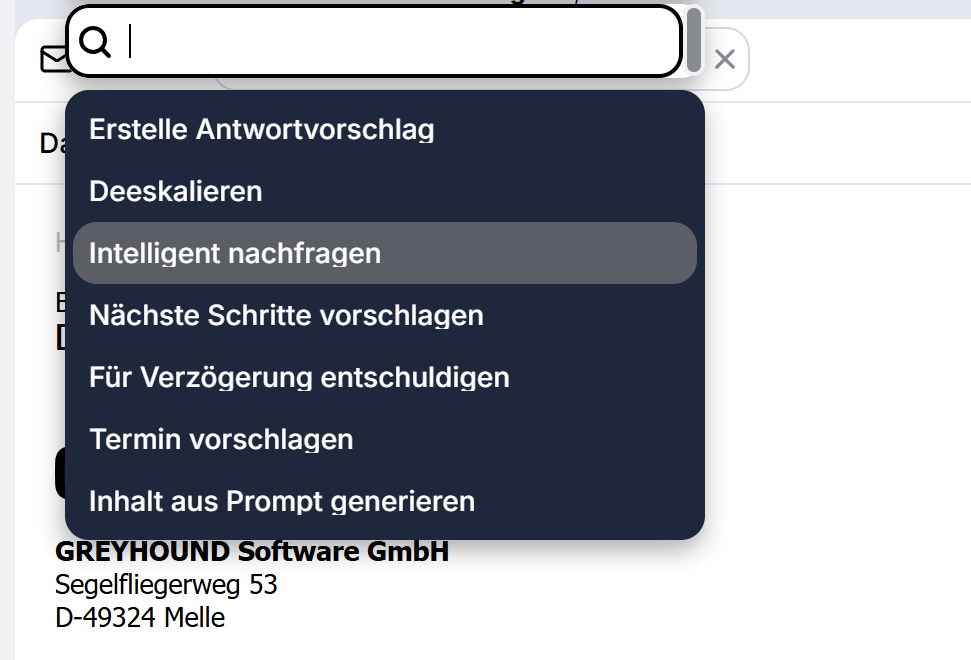
Task: Click the faded 'H' text behind the menu
Action: pyautogui.click(x=61, y=241)
